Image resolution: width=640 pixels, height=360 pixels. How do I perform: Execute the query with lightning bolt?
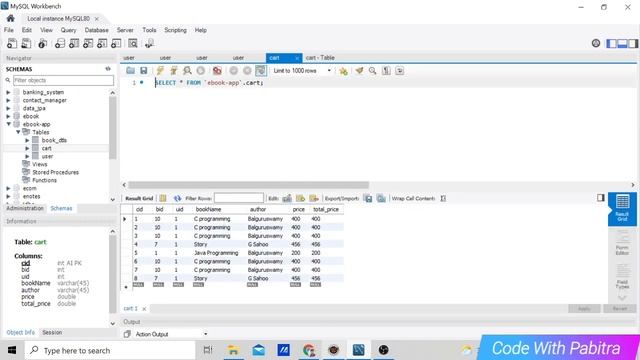click(160, 71)
